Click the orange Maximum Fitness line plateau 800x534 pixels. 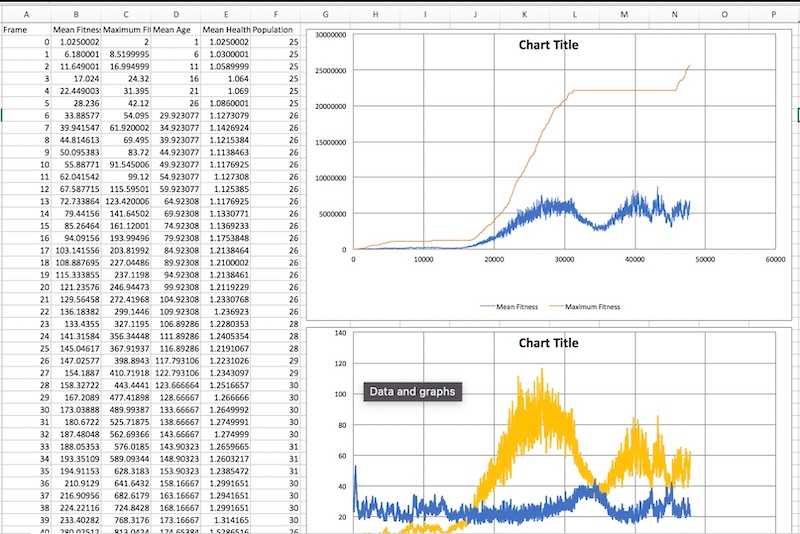(620, 91)
